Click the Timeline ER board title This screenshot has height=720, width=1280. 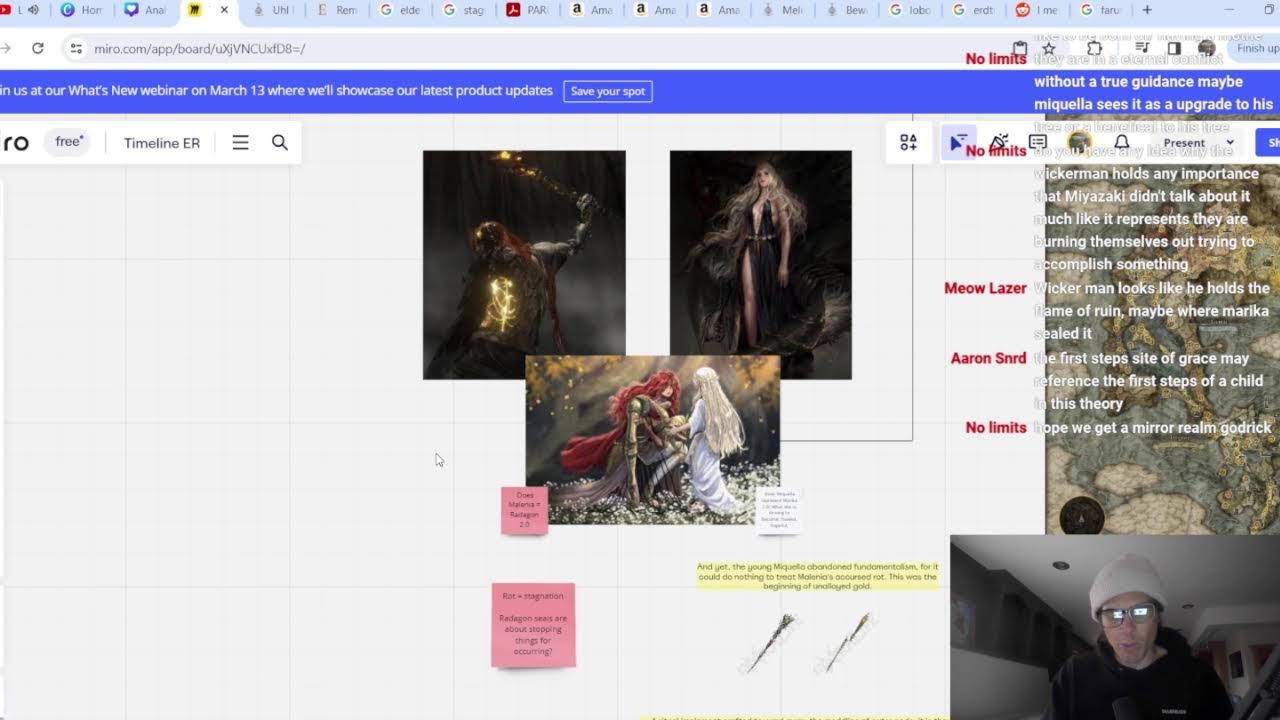click(162, 143)
